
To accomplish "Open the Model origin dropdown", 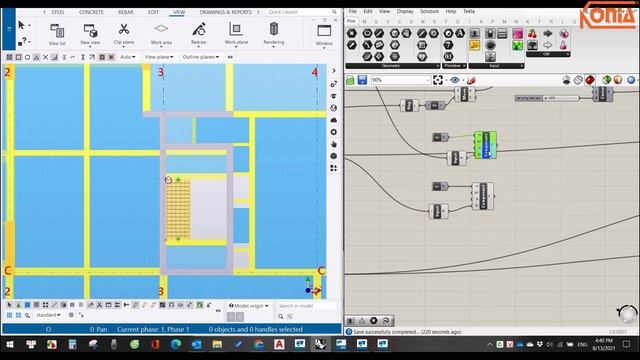I will 248,306.
